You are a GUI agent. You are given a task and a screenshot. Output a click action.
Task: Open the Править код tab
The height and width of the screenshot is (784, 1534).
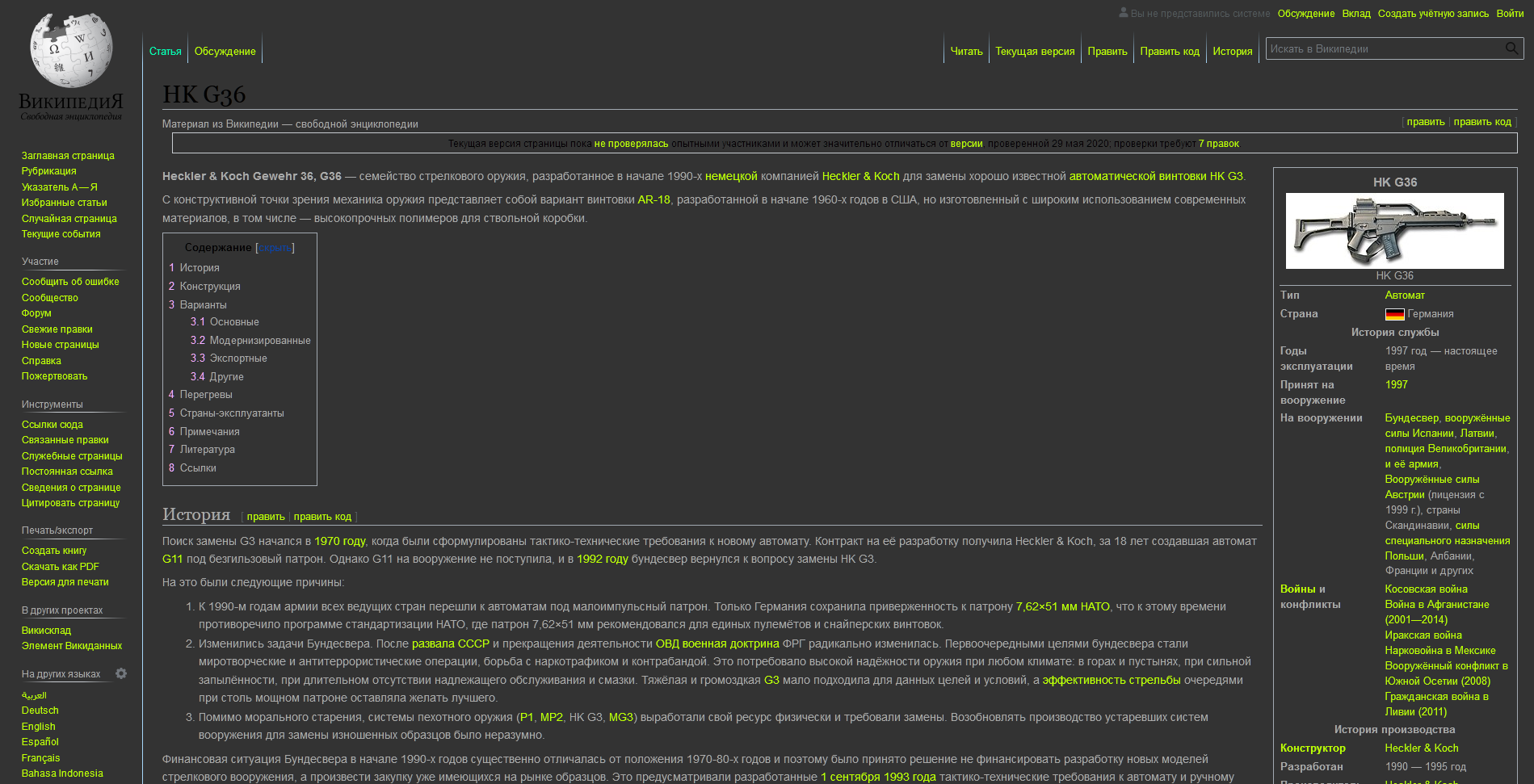pos(1170,51)
